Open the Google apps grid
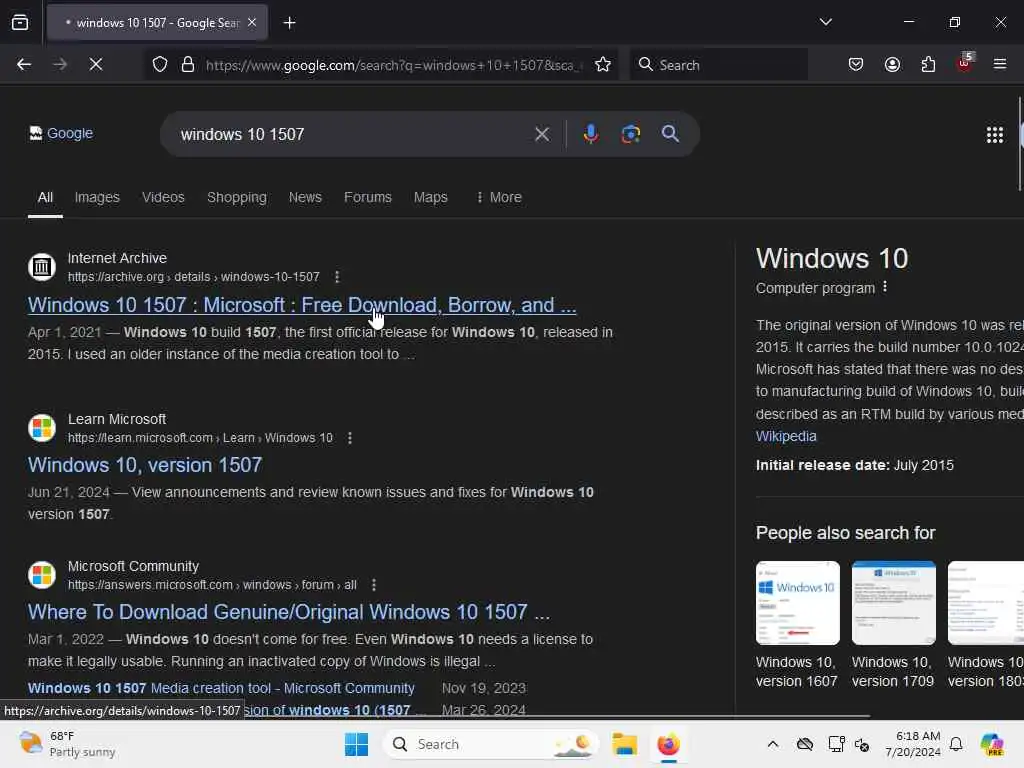Image resolution: width=1024 pixels, height=768 pixels. [x=995, y=135]
